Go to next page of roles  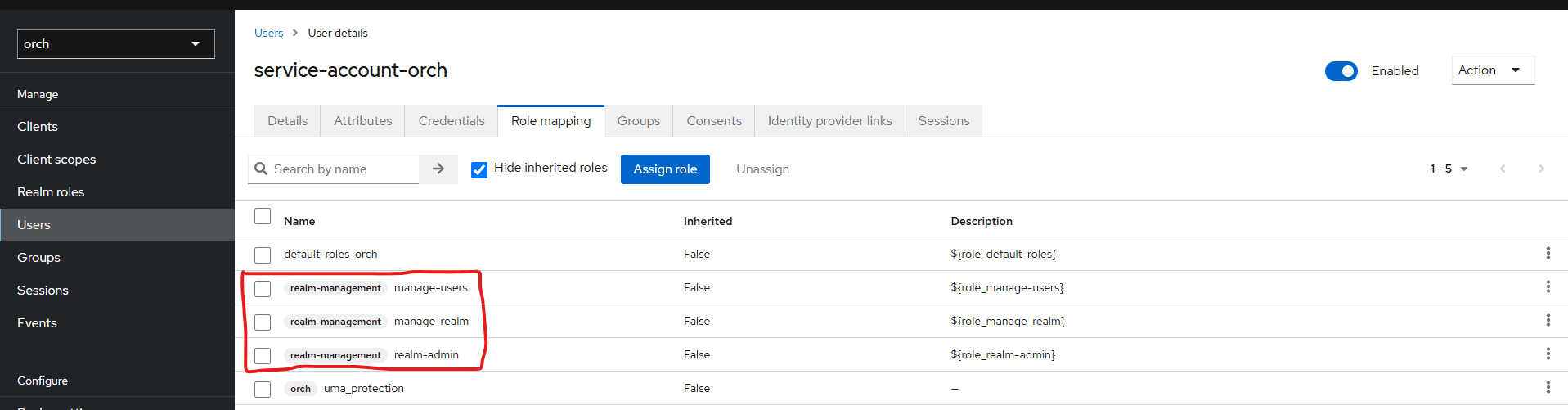[x=1541, y=169]
